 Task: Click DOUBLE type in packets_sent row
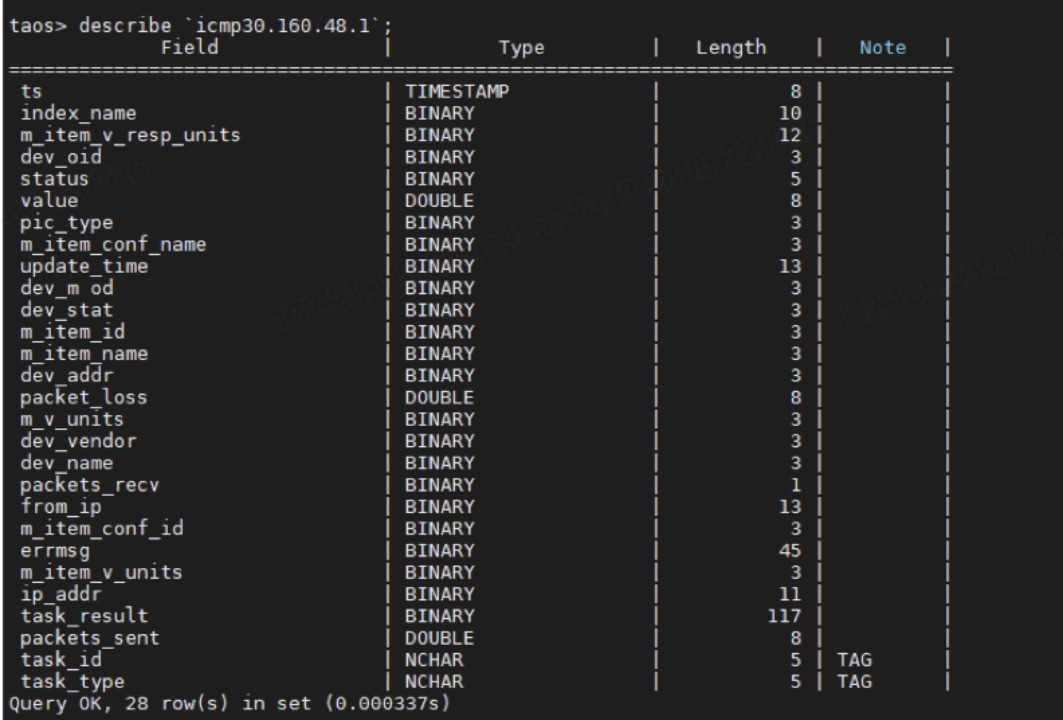tap(439, 639)
